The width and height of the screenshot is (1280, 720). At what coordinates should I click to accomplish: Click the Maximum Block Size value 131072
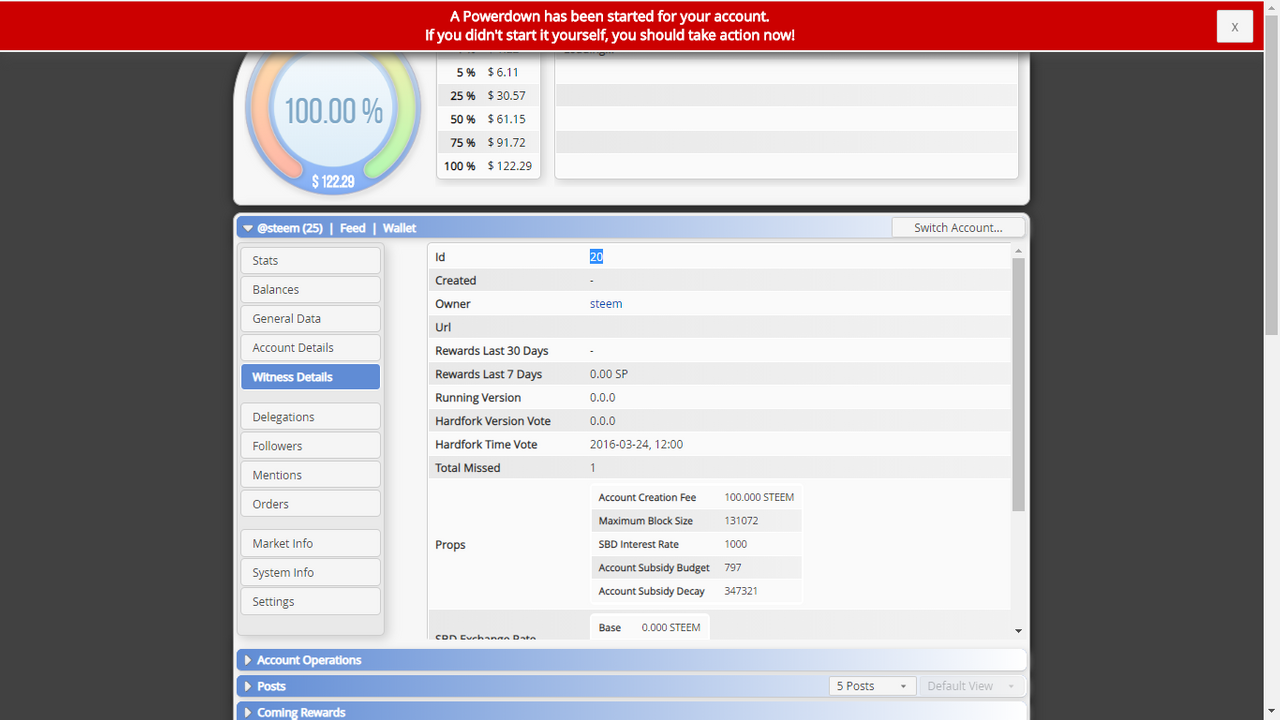coord(741,521)
